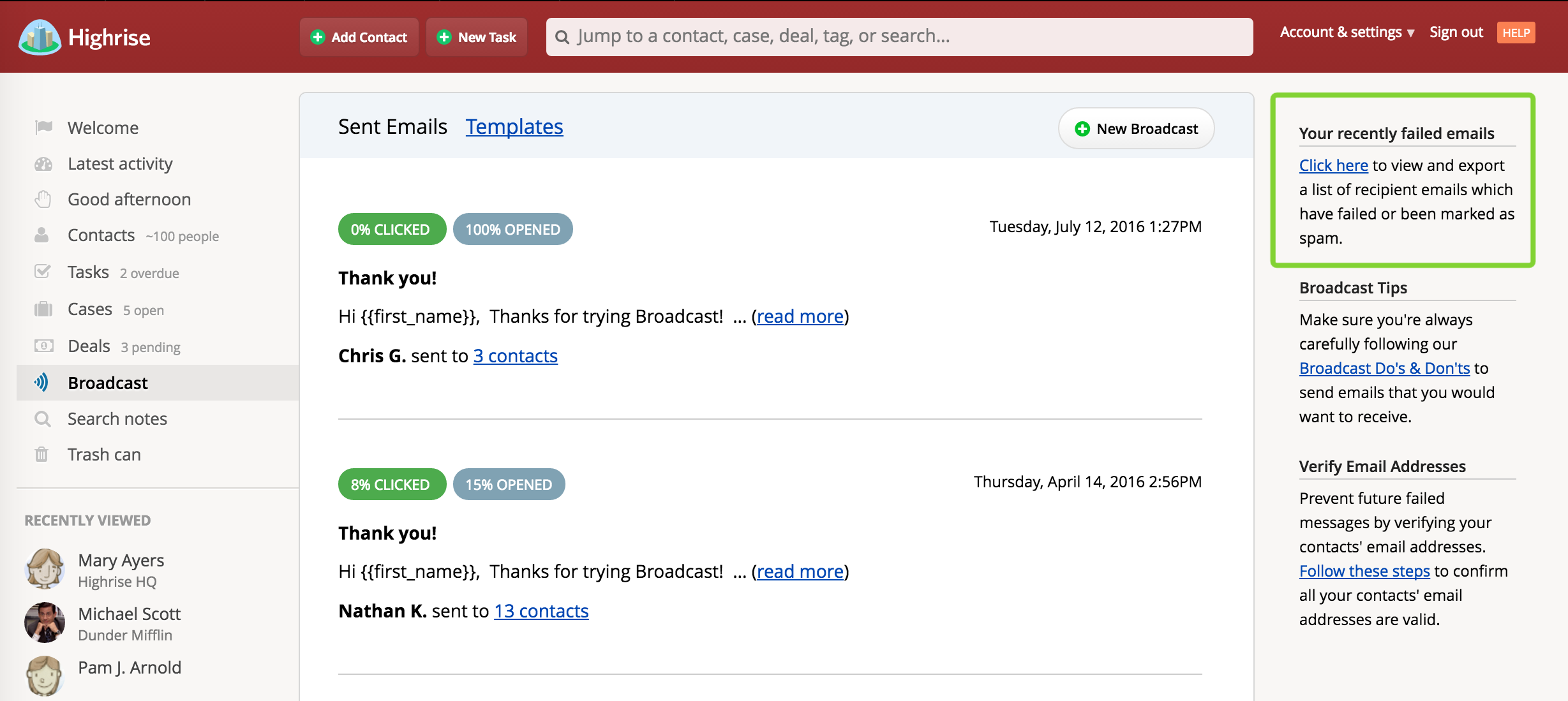Click the Your recently failed emails heading
This screenshot has height=701, width=1568.
point(1396,133)
